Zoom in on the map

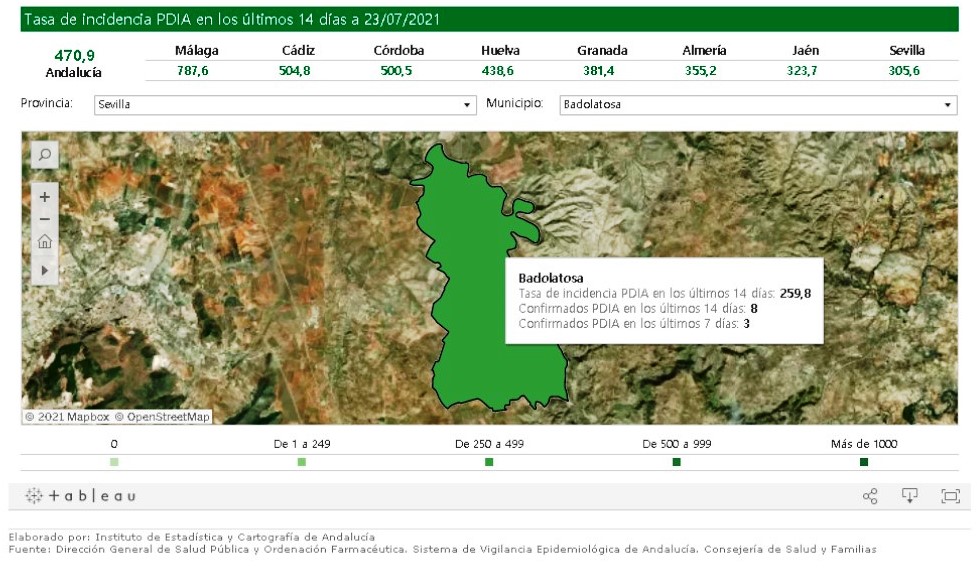(45, 197)
